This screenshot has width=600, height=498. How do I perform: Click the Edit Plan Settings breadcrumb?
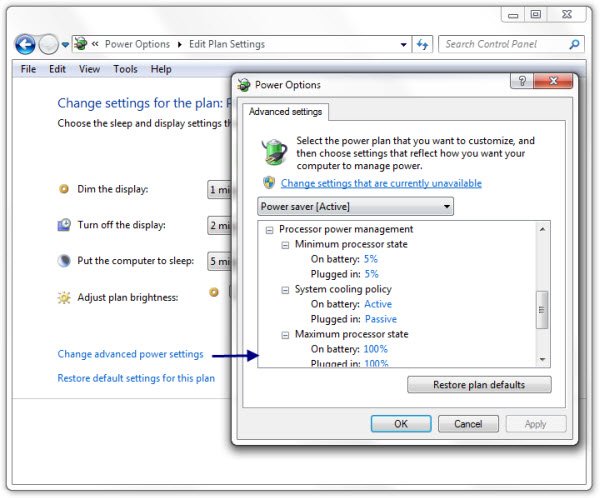point(227,44)
